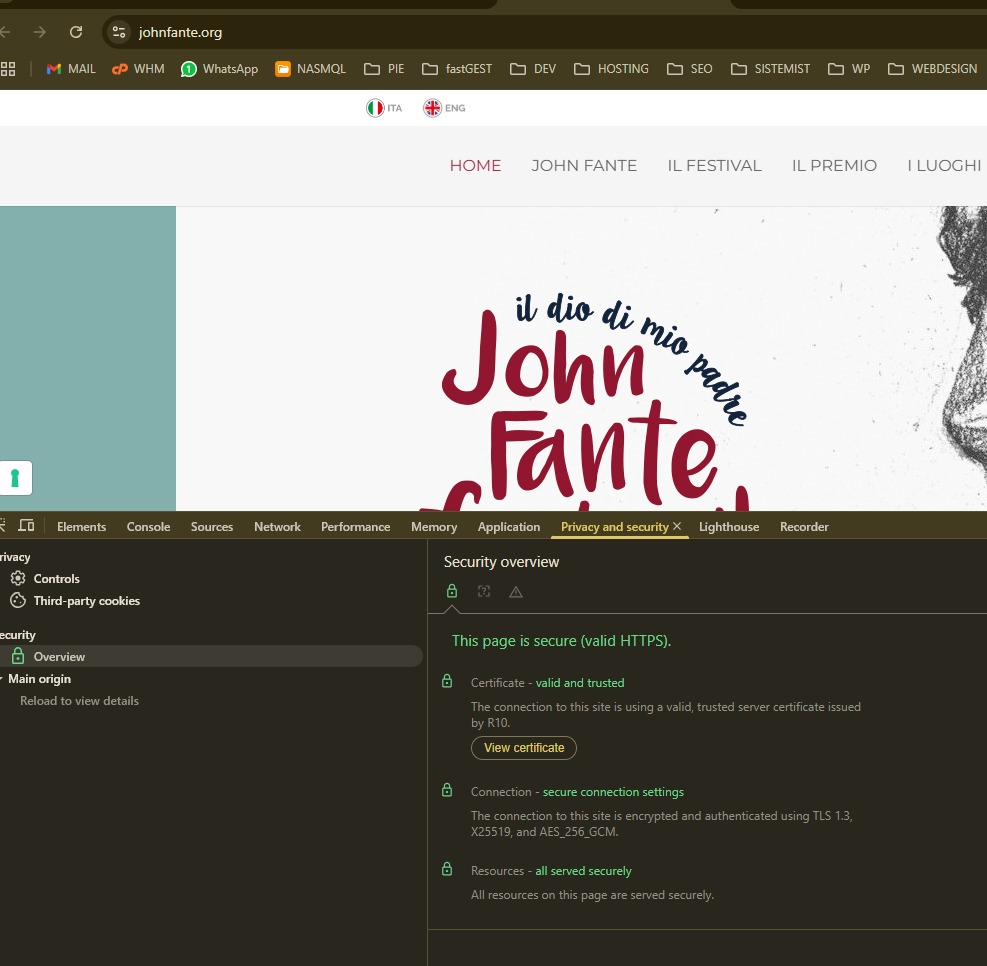
Task: Open the WHM cPanel bookmark
Action: (x=138, y=69)
